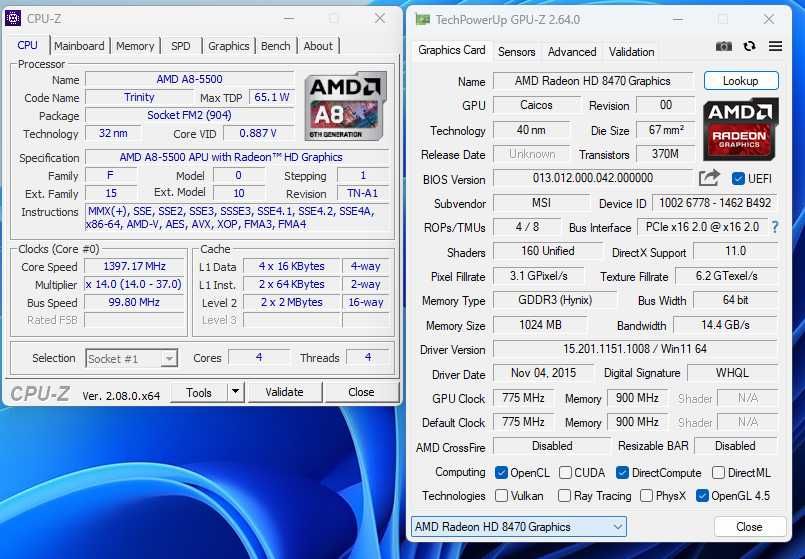
Task: Click the CPU Name AMD A8-5500 value
Action: coord(189,79)
